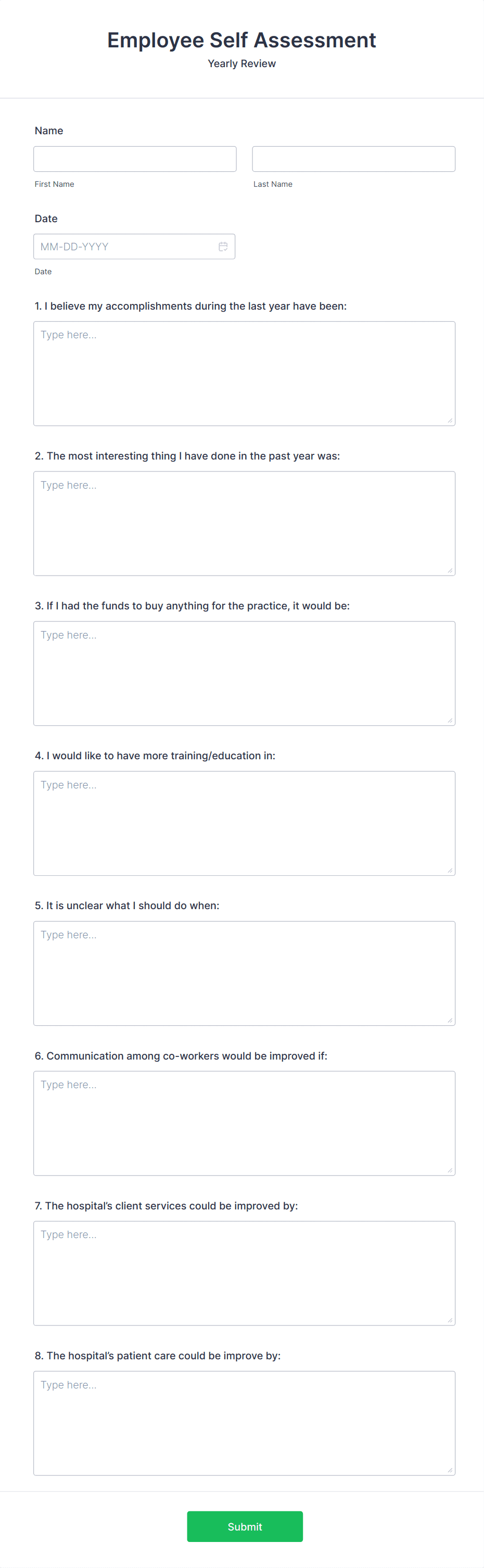Open the calendar date picker icon
Viewport: 484px width, 1568px height.
[223, 246]
